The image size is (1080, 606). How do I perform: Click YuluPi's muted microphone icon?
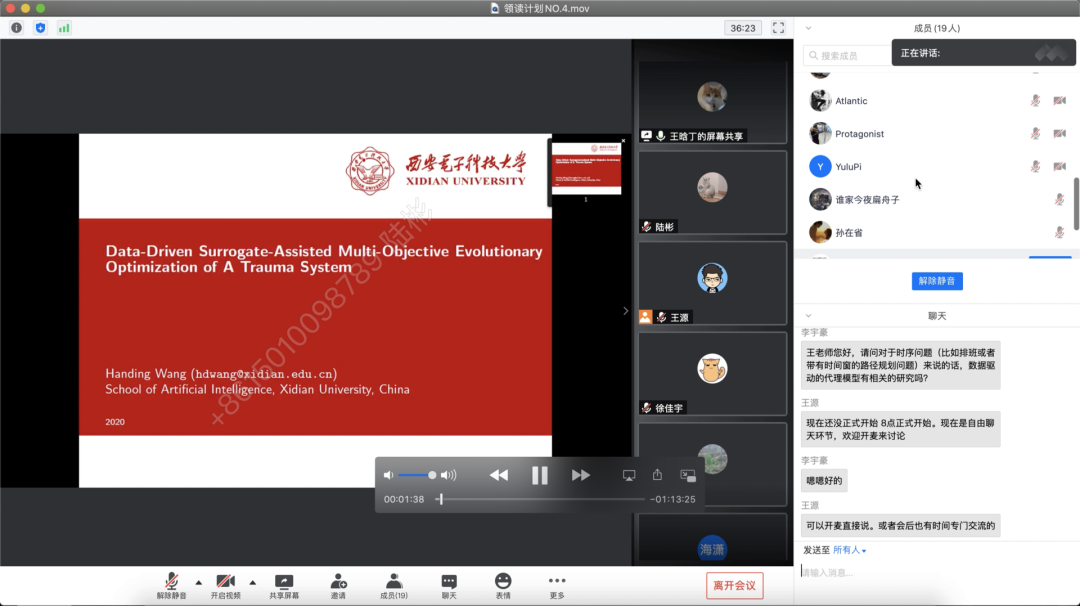[1035, 167]
